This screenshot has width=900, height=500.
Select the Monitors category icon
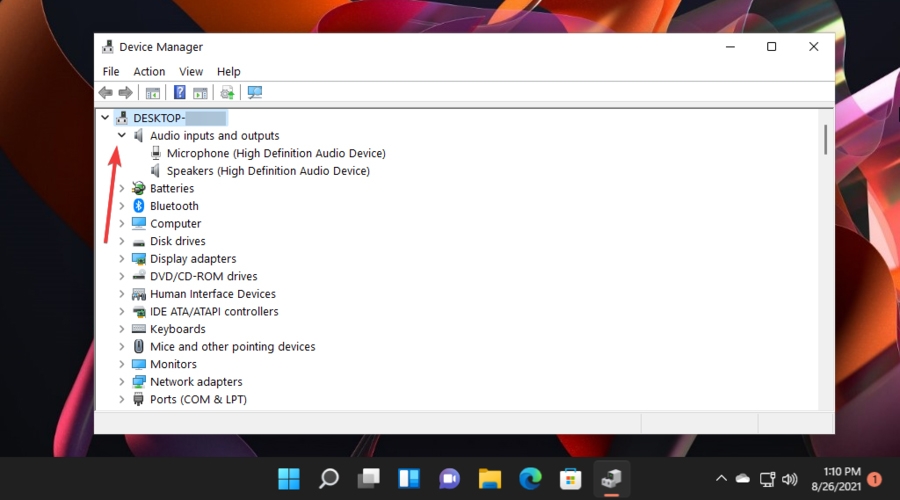pos(138,364)
